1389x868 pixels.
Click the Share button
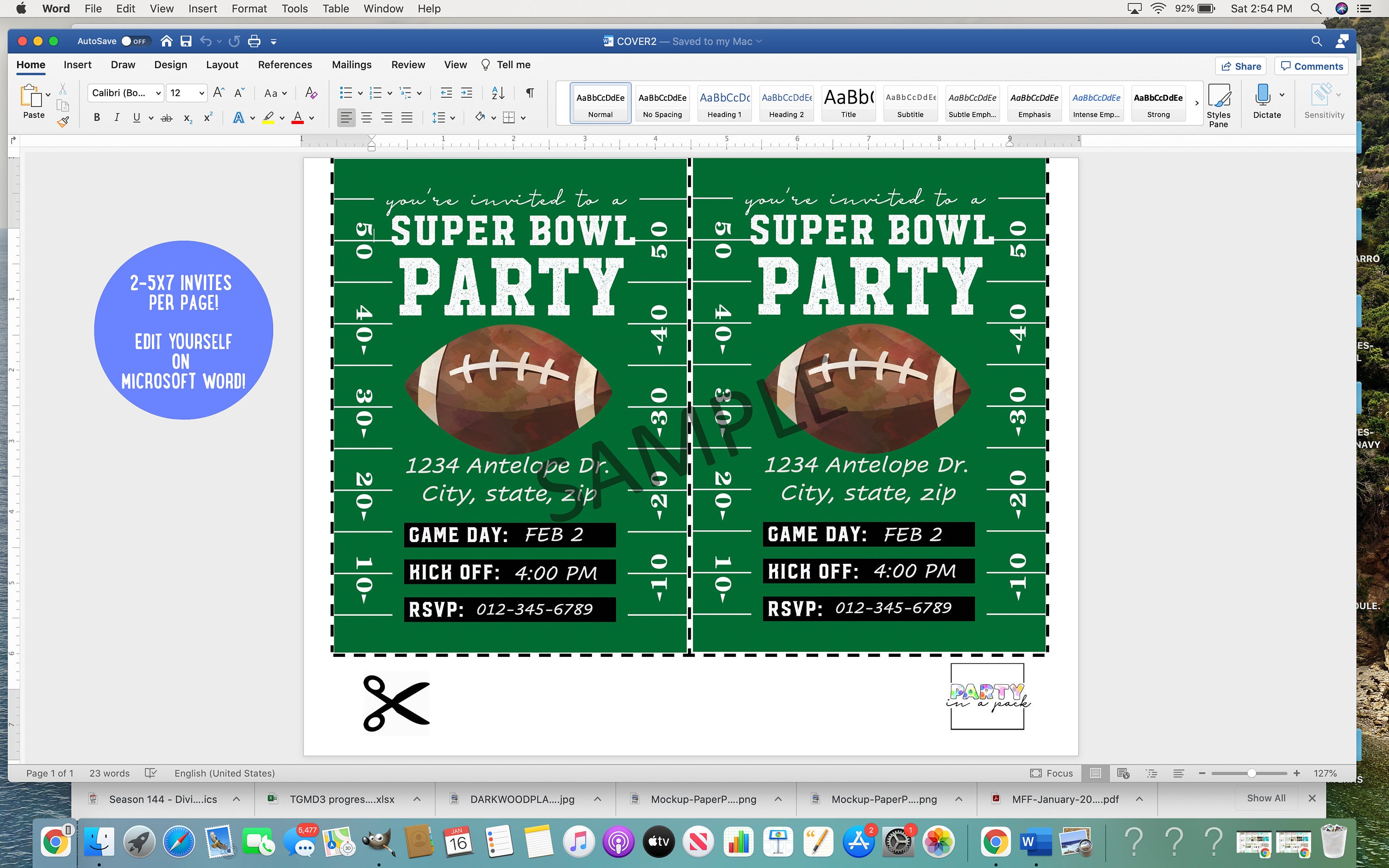point(1240,65)
